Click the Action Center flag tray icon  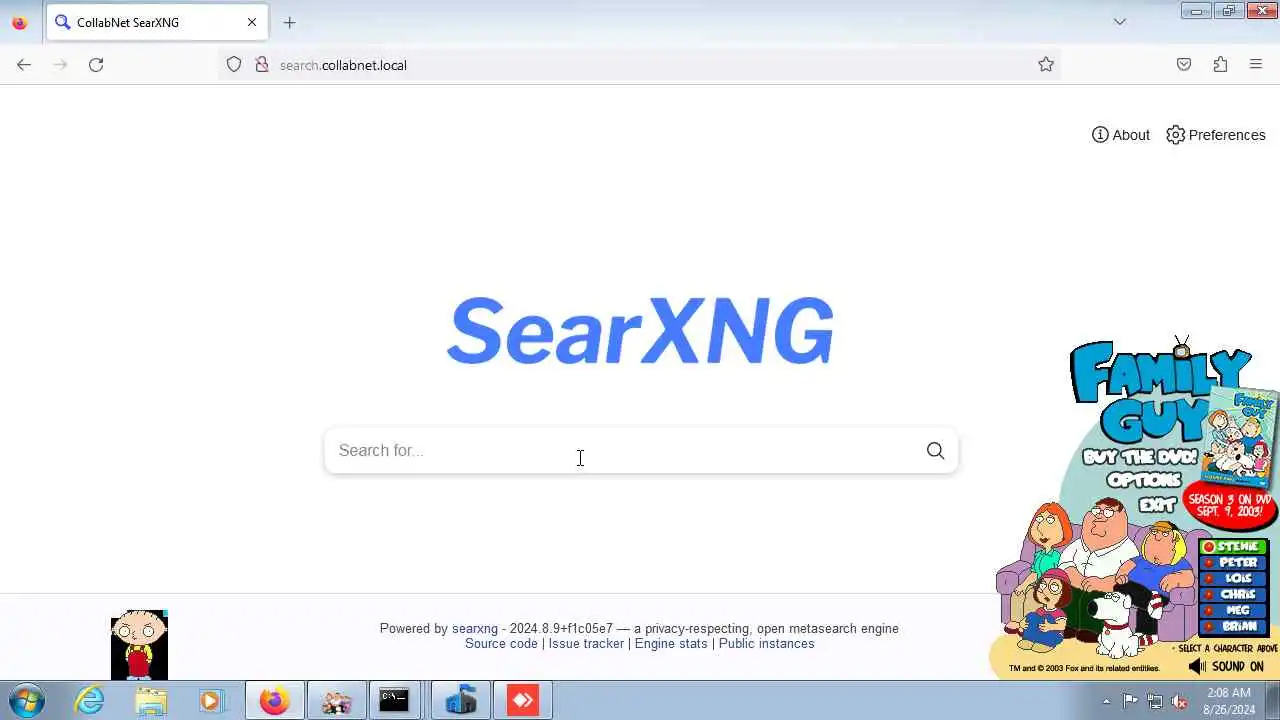click(x=1130, y=701)
